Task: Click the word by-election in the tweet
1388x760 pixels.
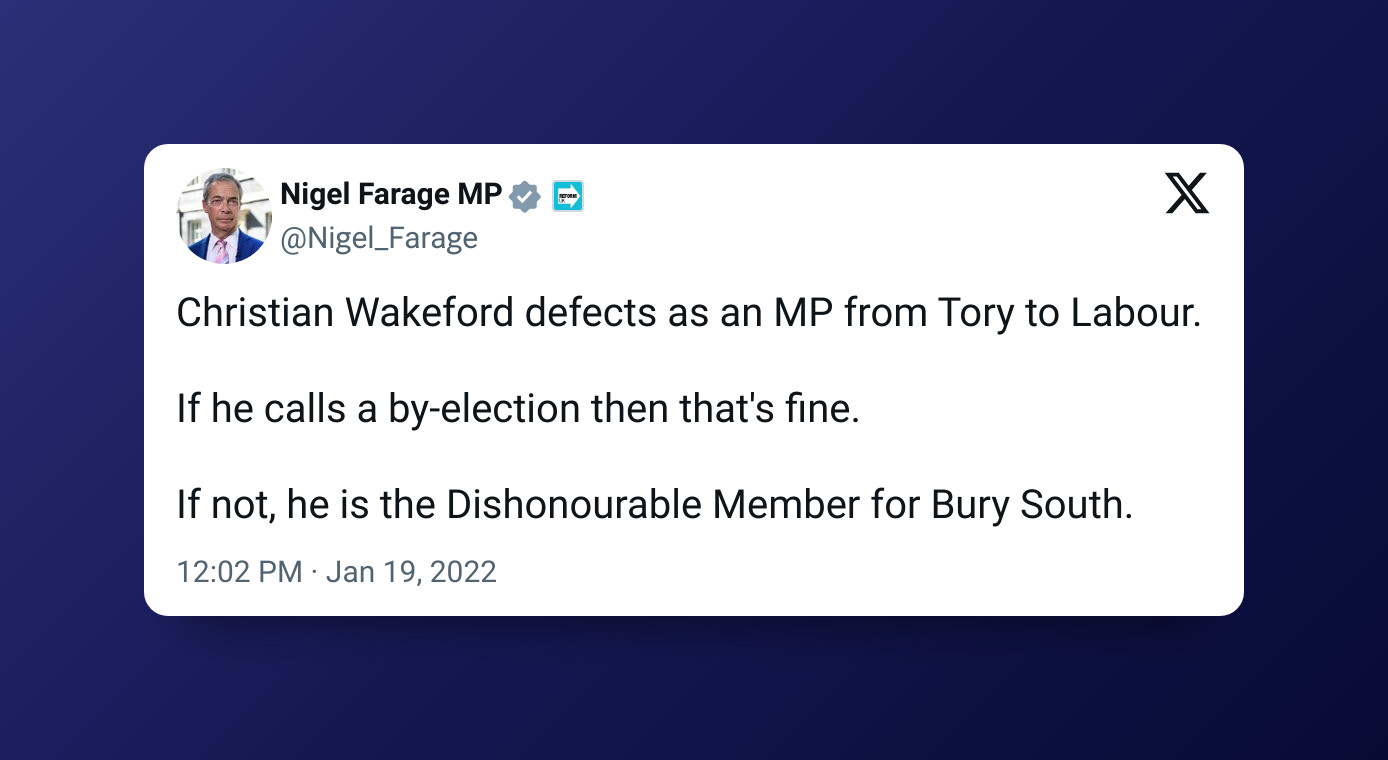Action: tap(483, 409)
